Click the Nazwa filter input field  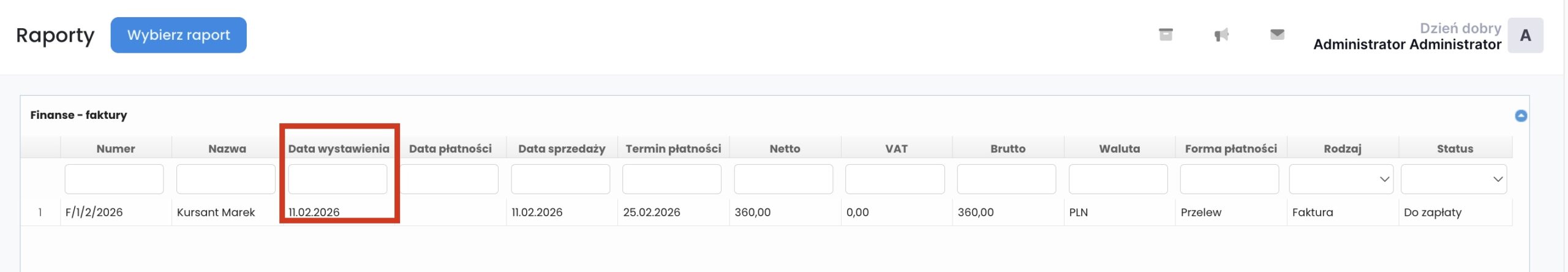225,179
